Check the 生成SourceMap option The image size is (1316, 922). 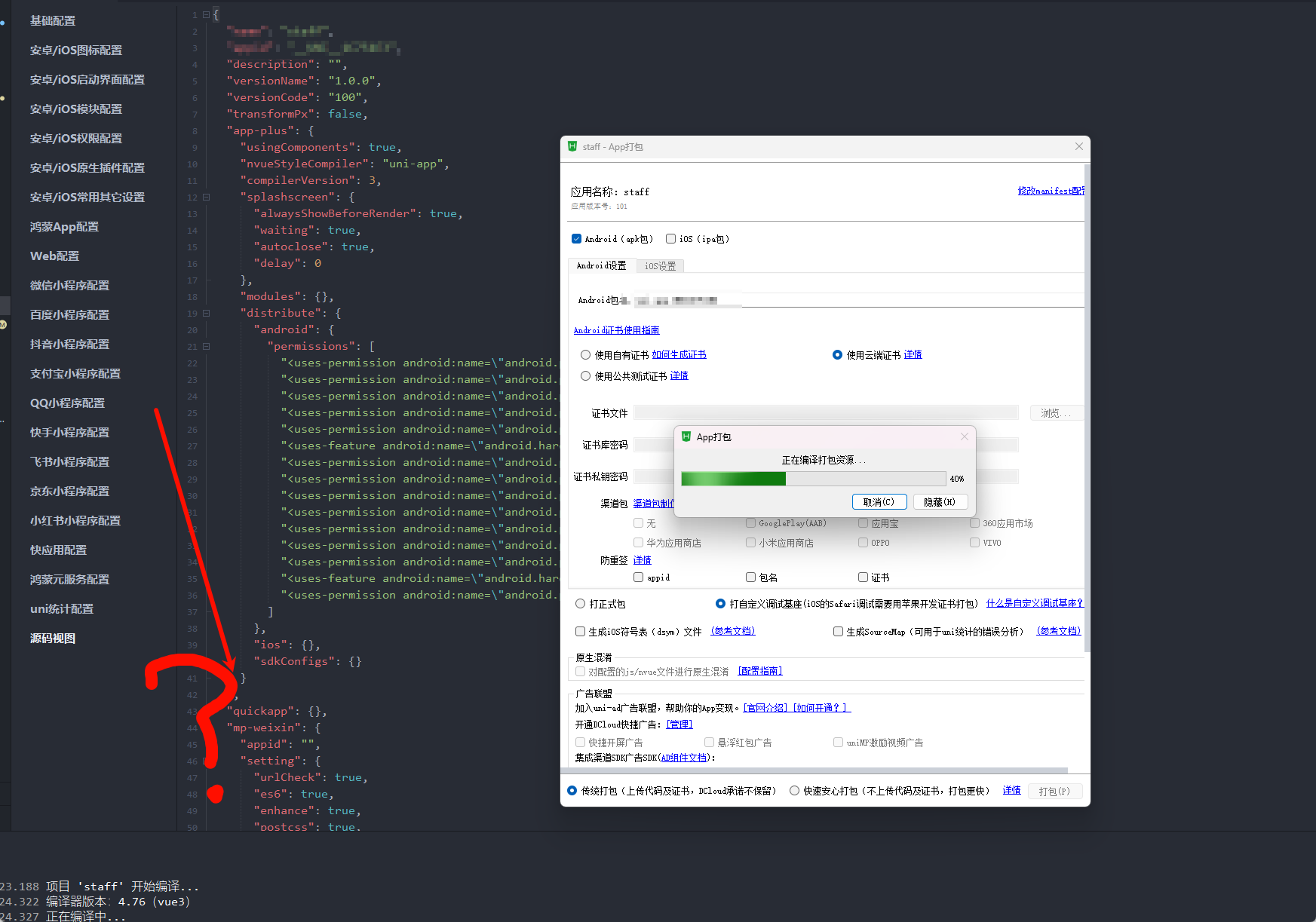(838, 632)
